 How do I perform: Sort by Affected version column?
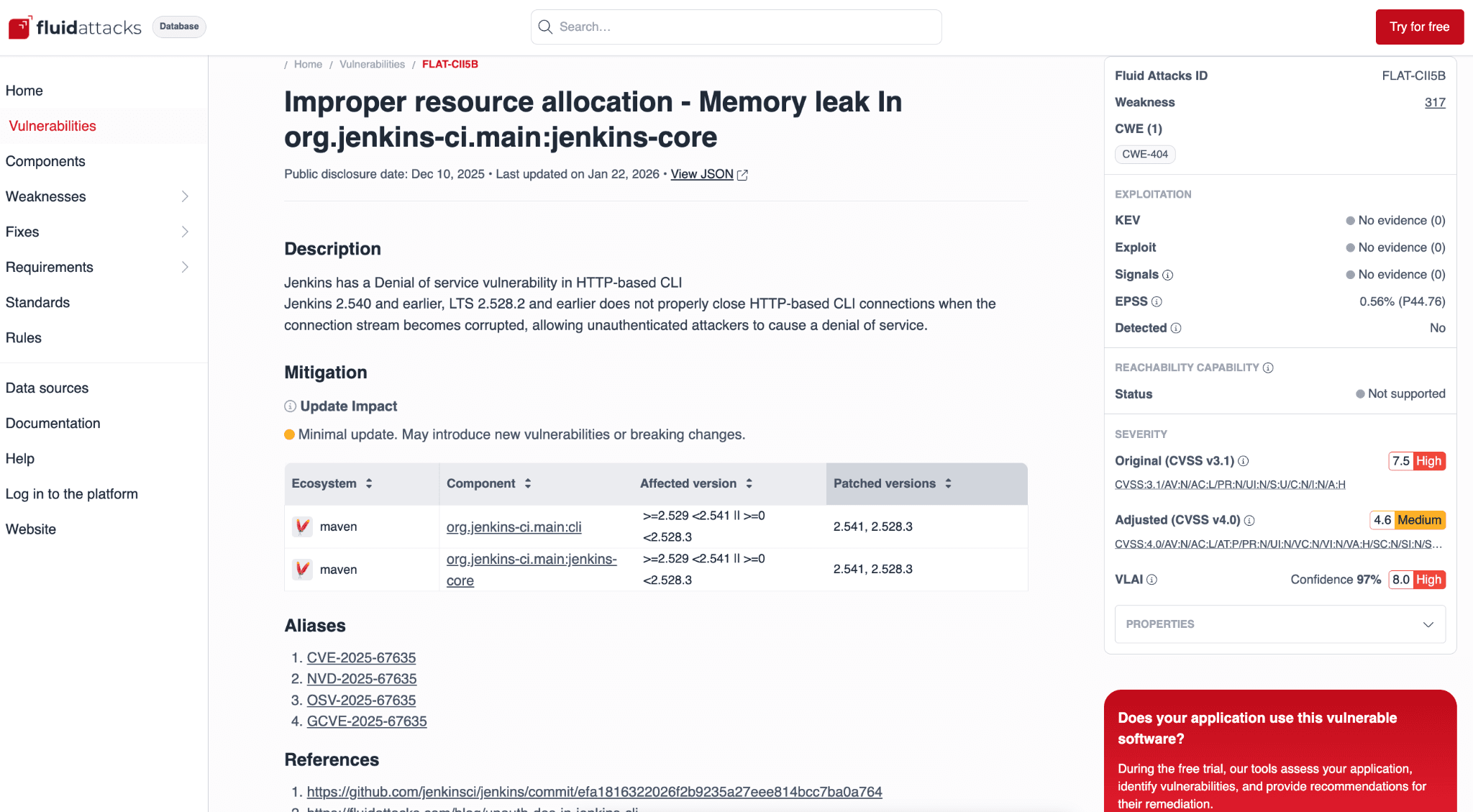(x=749, y=483)
